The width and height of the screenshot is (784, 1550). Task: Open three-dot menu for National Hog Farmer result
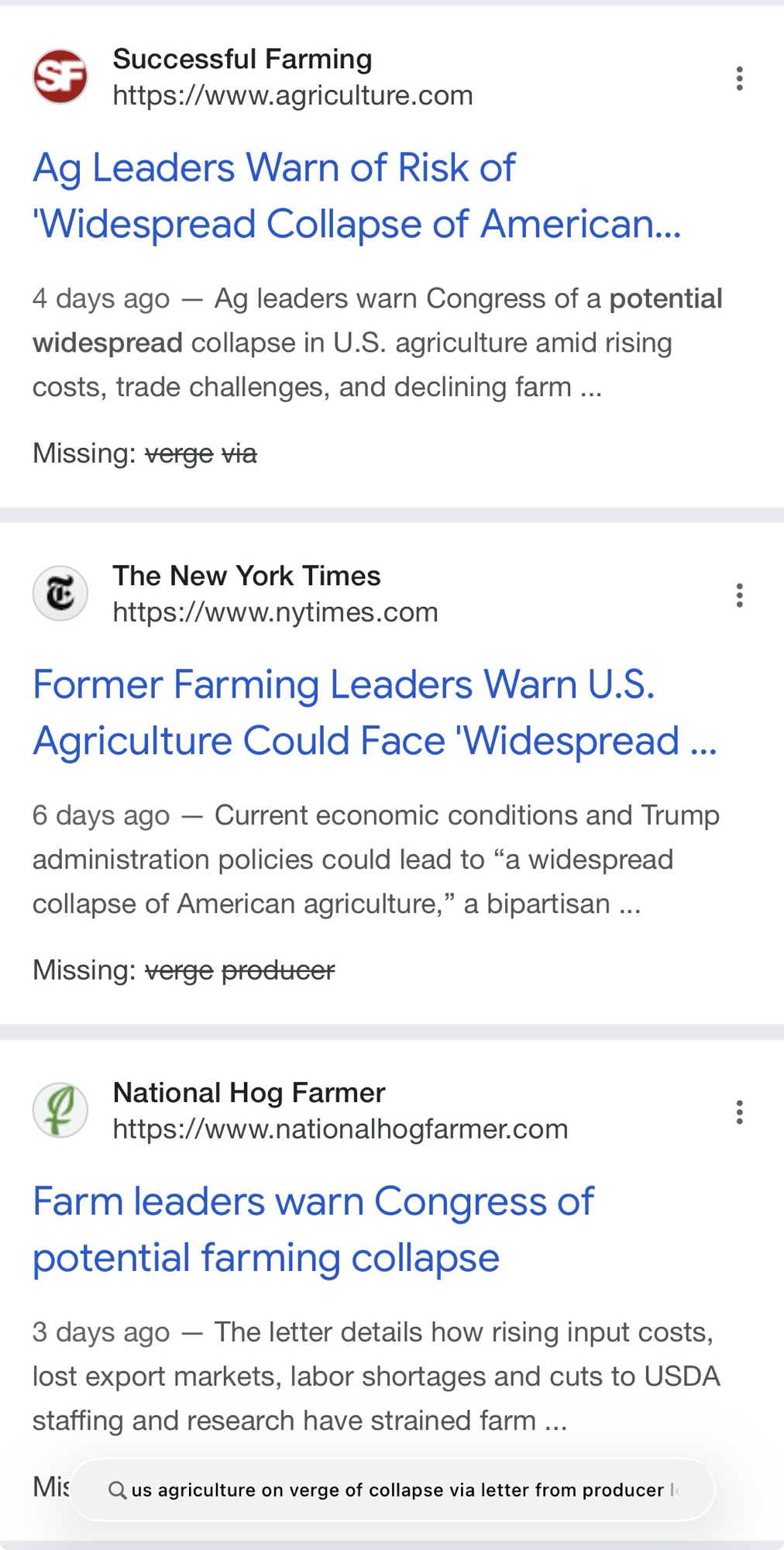pos(740,1112)
